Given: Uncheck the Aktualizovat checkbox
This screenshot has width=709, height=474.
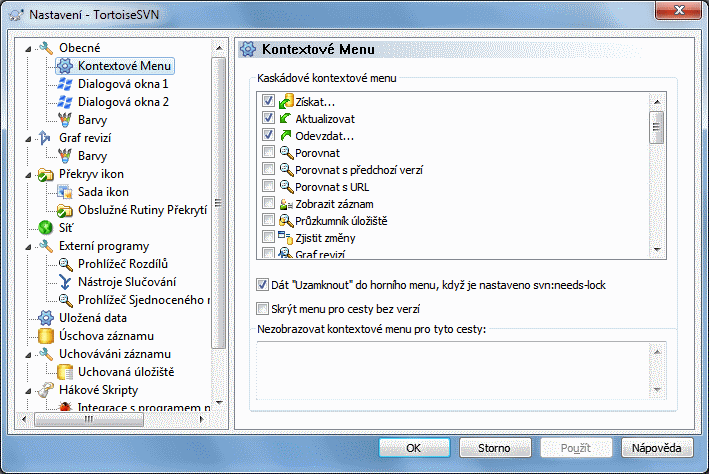Looking at the screenshot, I should pyautogui.click(x=268, y=118).
